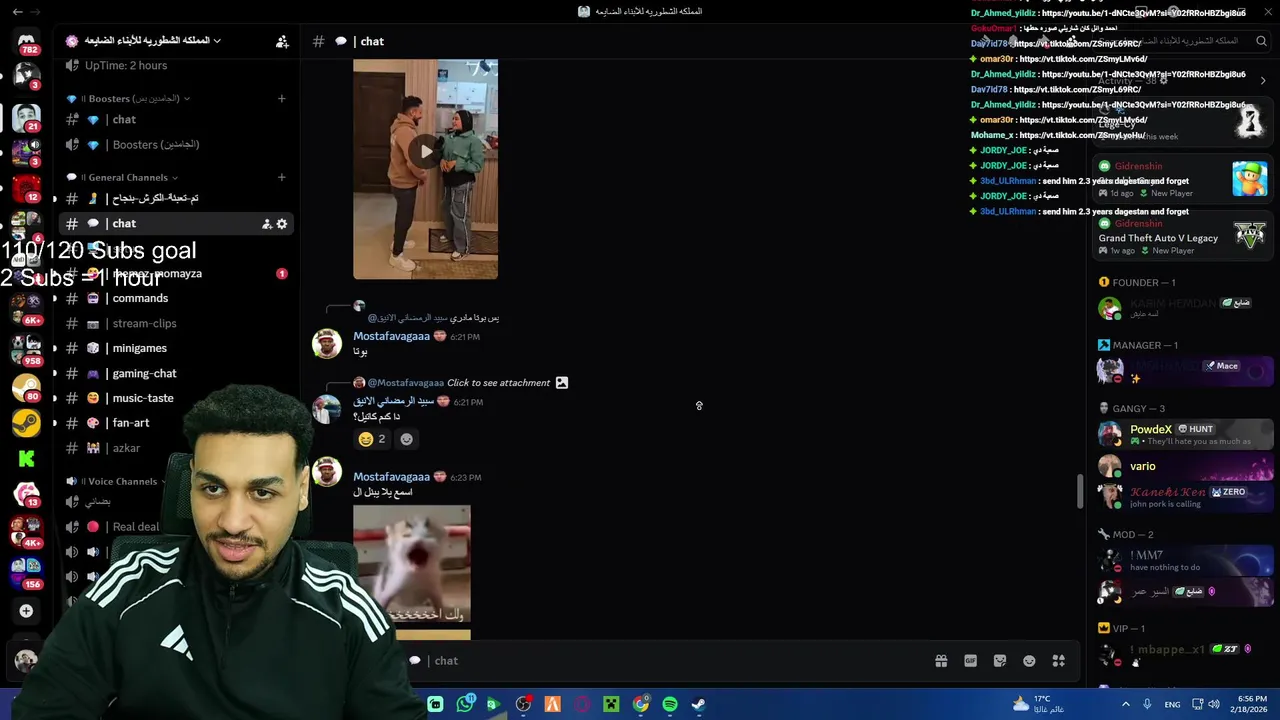
Task: Open Spotify in the taskbar
Action: (670, 704)
